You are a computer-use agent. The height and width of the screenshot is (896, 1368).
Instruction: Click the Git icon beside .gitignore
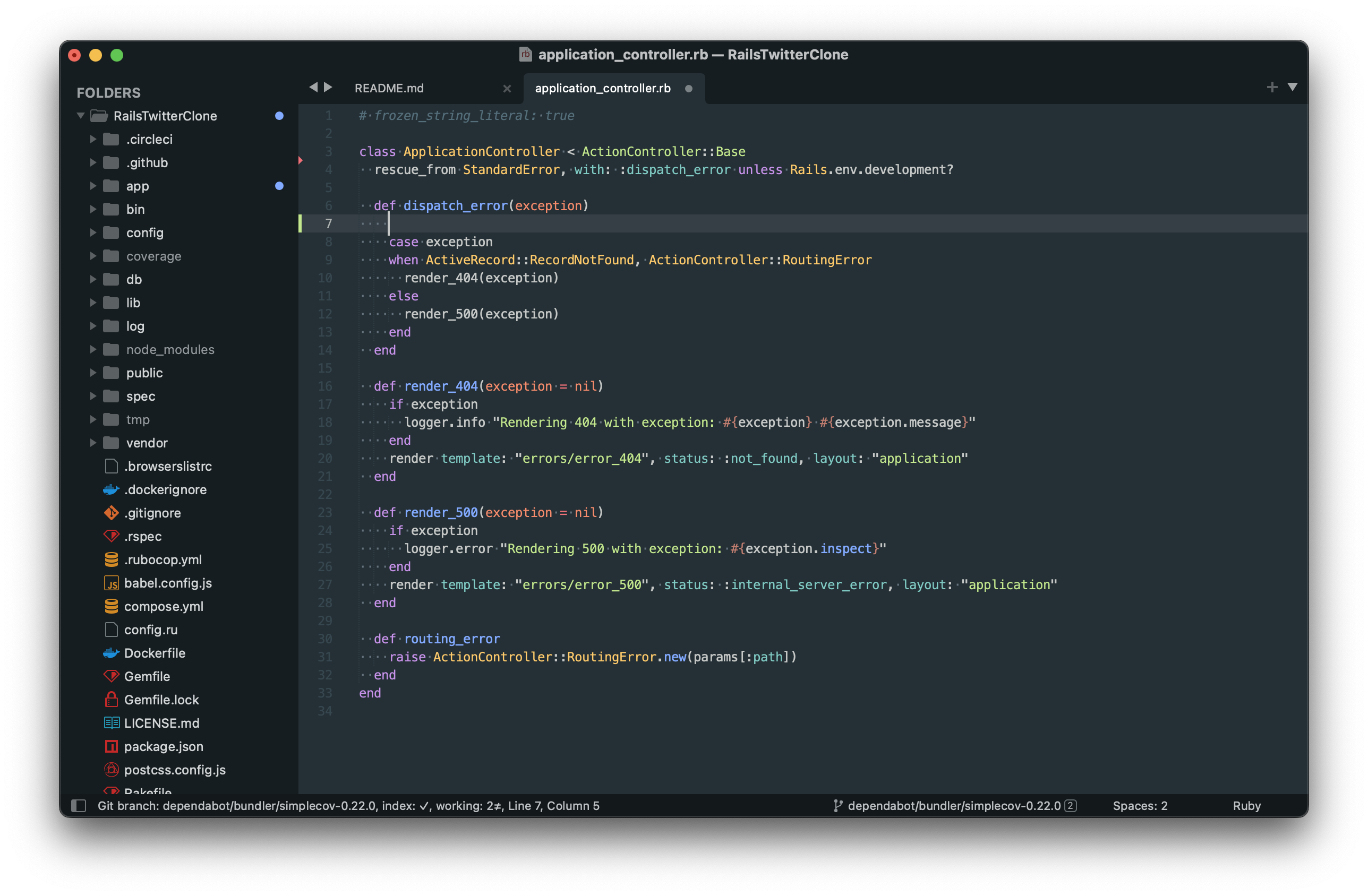111,513
